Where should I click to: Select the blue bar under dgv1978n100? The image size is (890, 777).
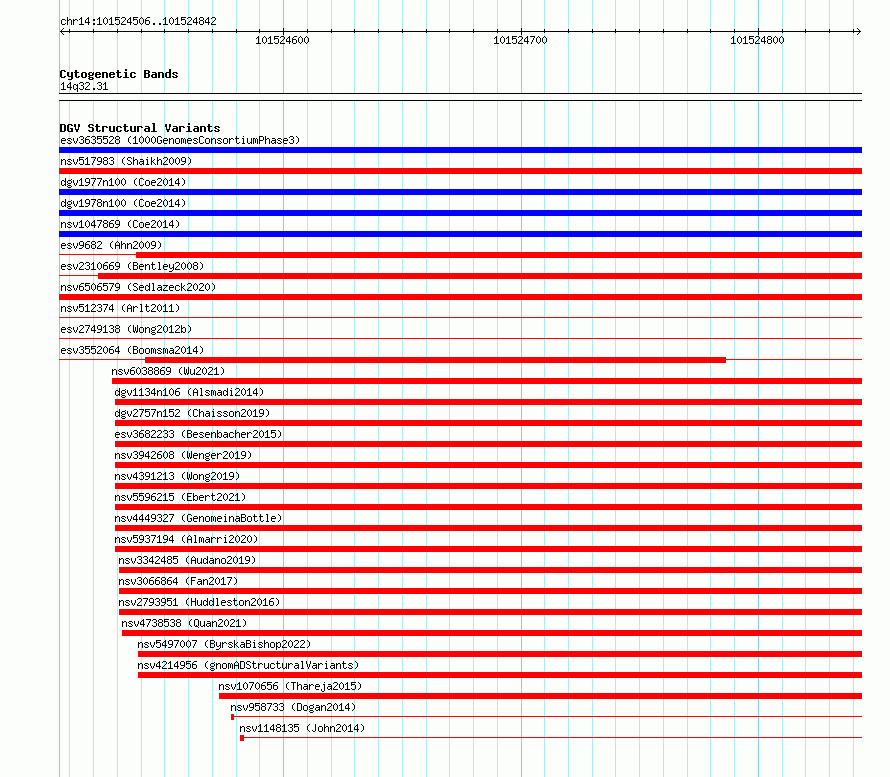click(x=460, y=213)
